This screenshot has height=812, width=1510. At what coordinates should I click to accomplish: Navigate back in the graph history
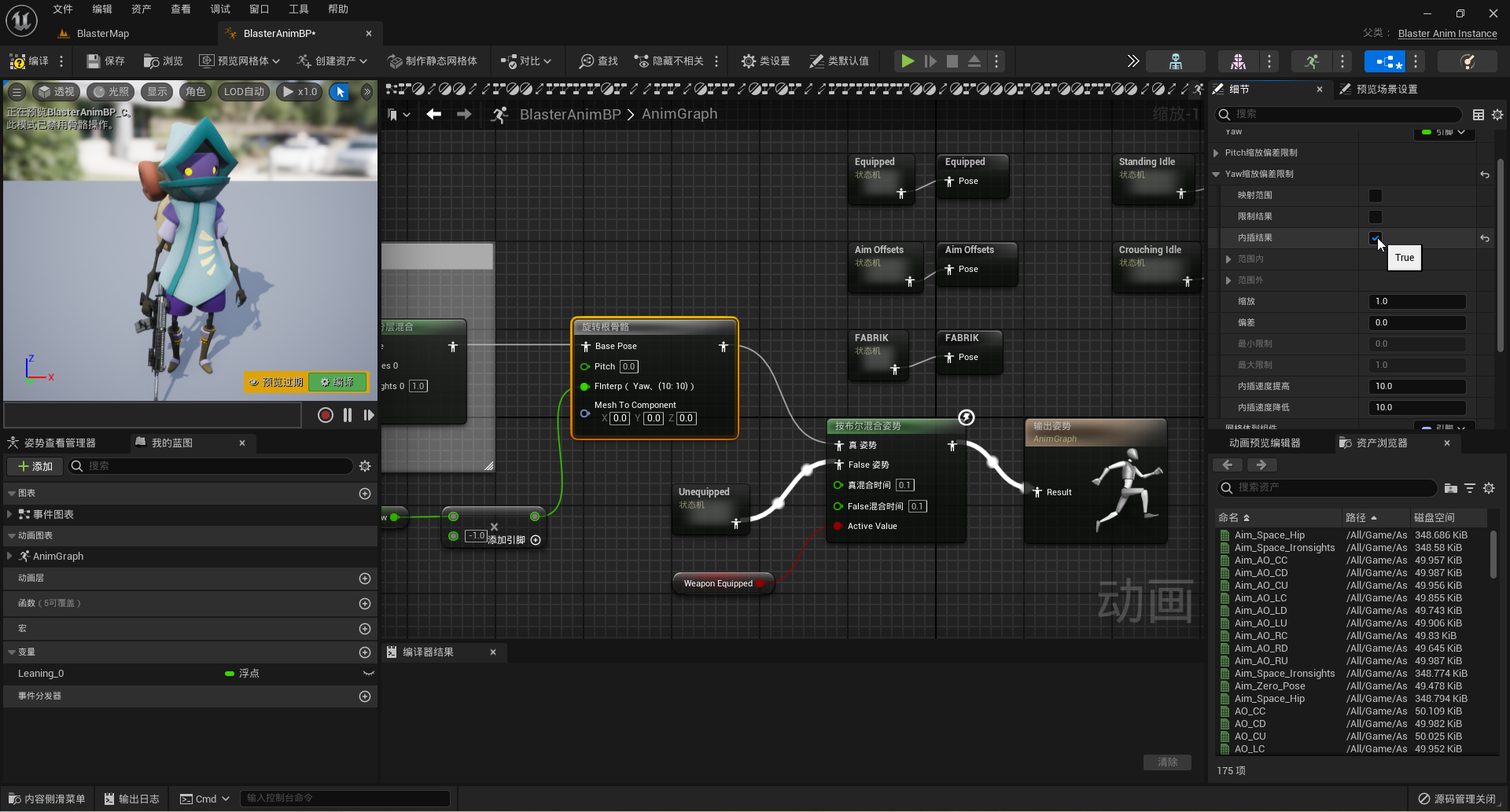[433, 114]
